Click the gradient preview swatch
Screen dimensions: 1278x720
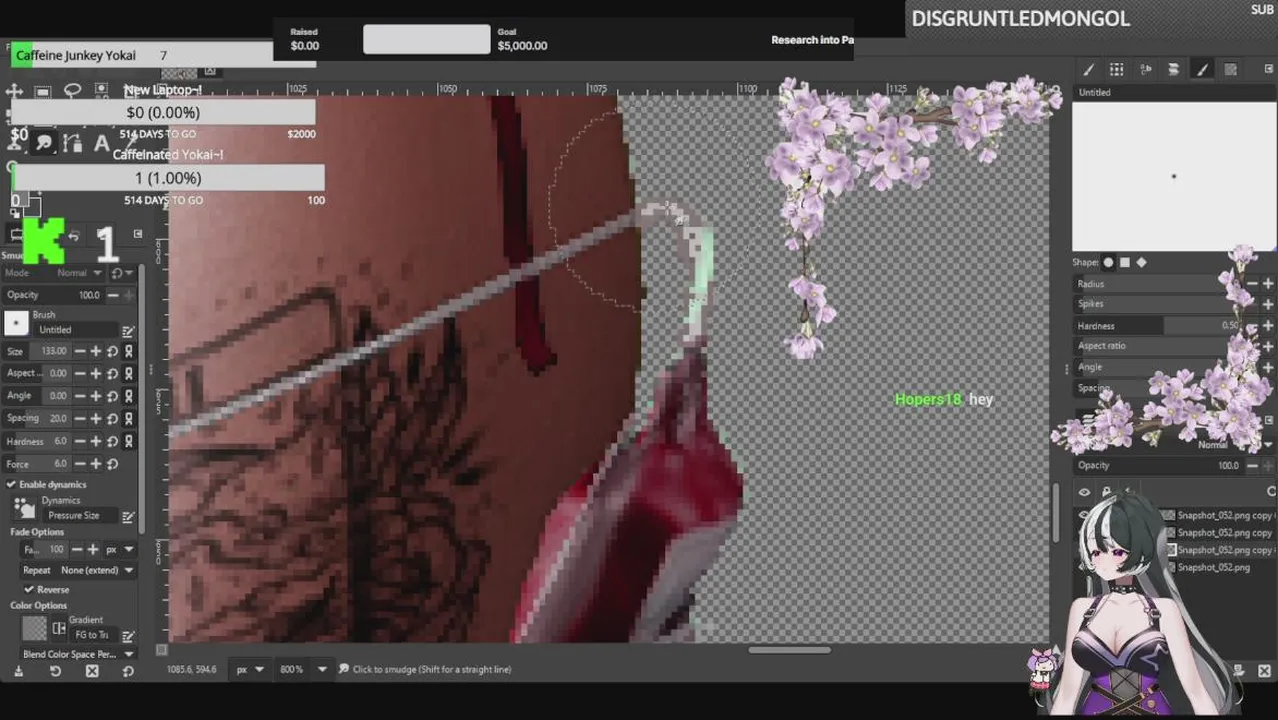click(35, 628)
